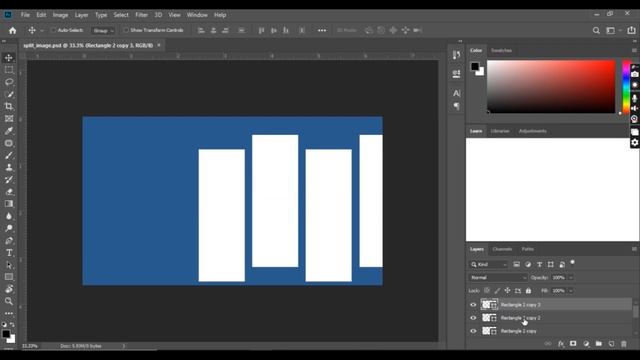Screen dimensions: 640x360
Task: Select the Path Selection arrow tool
Action: click(x=9, y=265)
